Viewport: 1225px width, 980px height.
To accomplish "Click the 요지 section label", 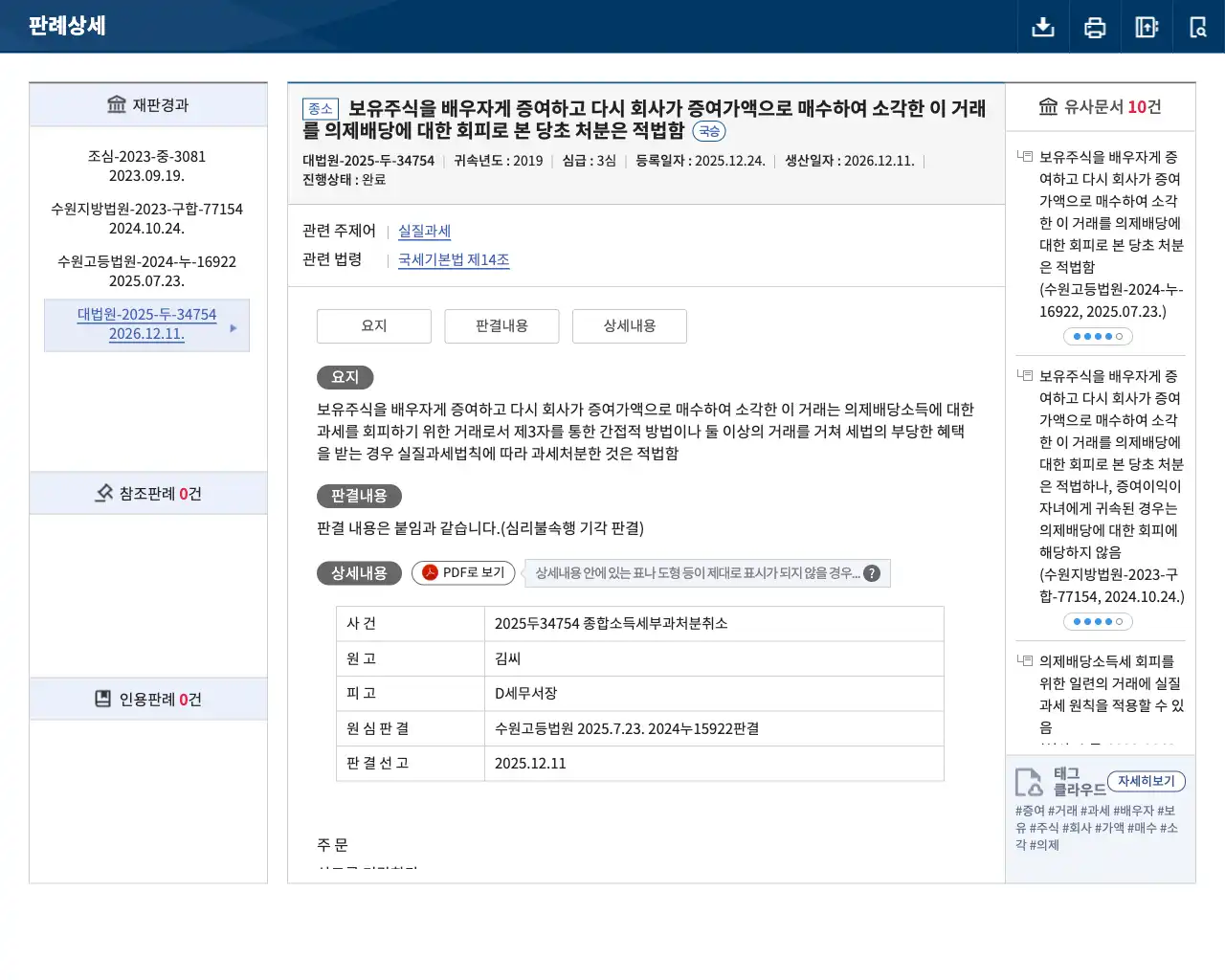I will (x=345, y=377).
